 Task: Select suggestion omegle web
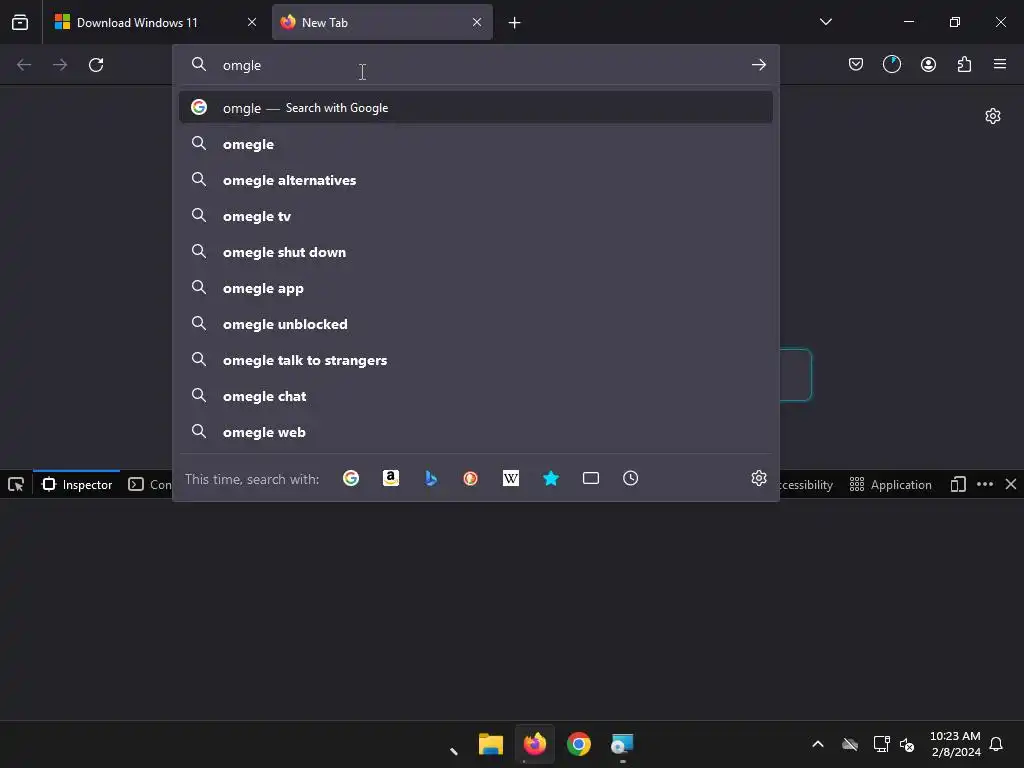click(476, 432)
